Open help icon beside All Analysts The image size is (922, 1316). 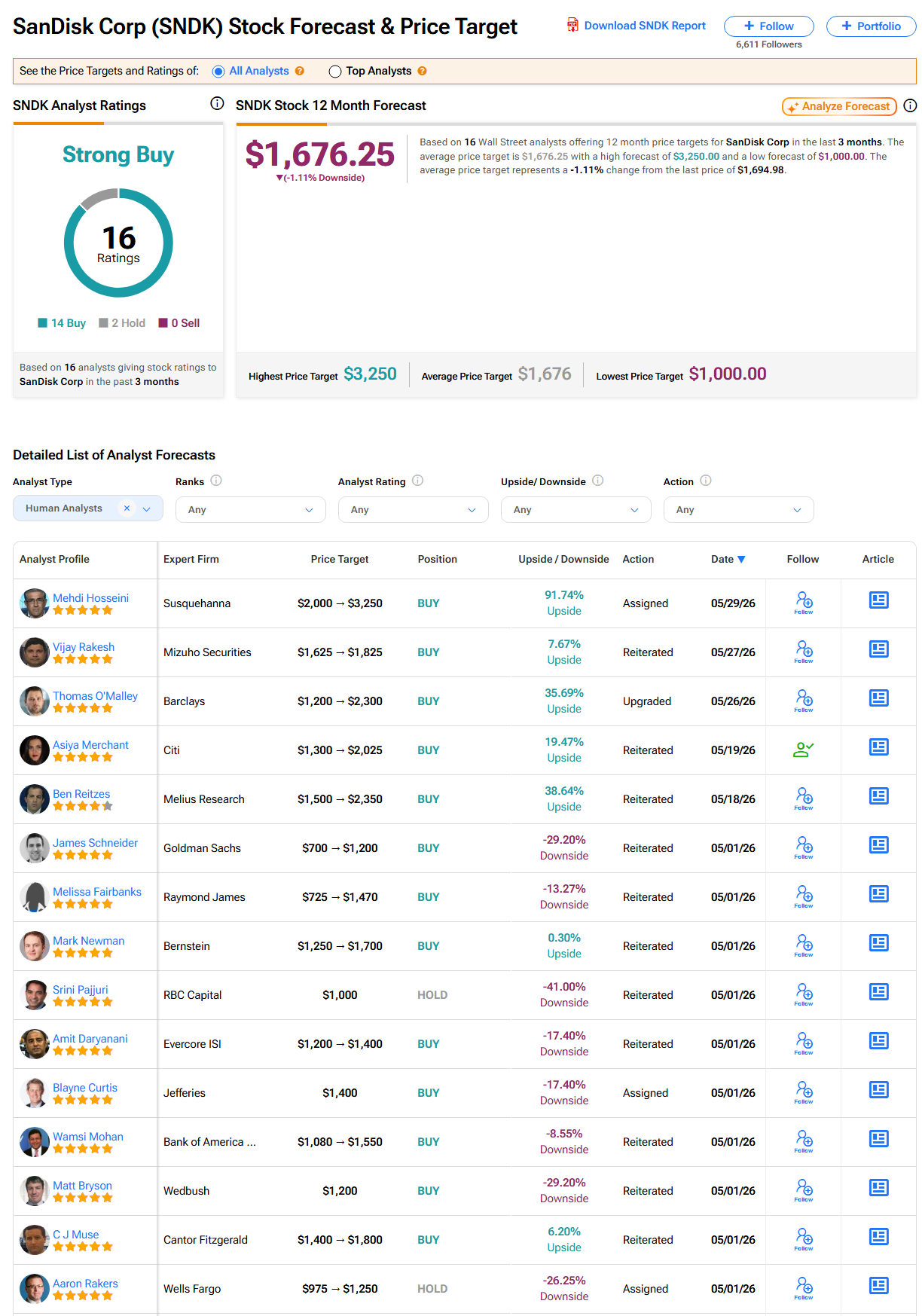pyautogui.click(x=300, y=71)
